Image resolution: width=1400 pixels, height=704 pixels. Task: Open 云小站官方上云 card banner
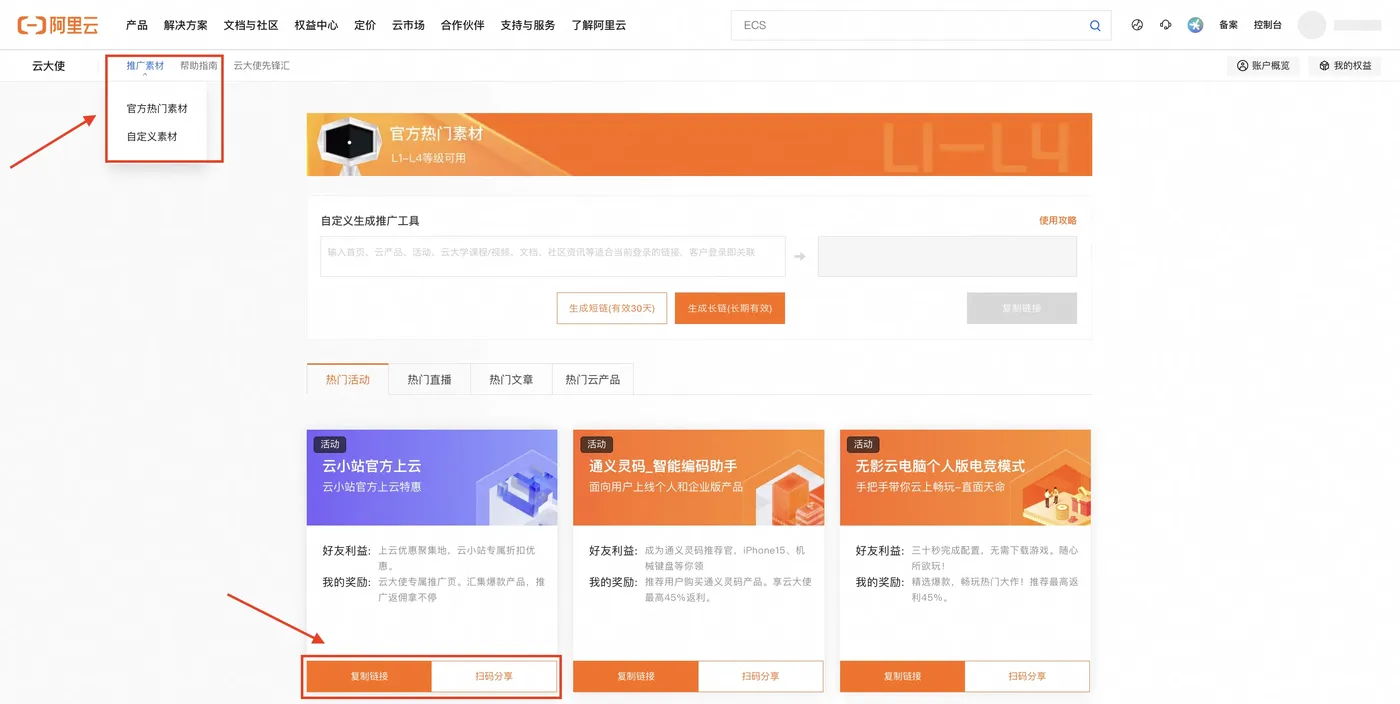coord(432,478)
